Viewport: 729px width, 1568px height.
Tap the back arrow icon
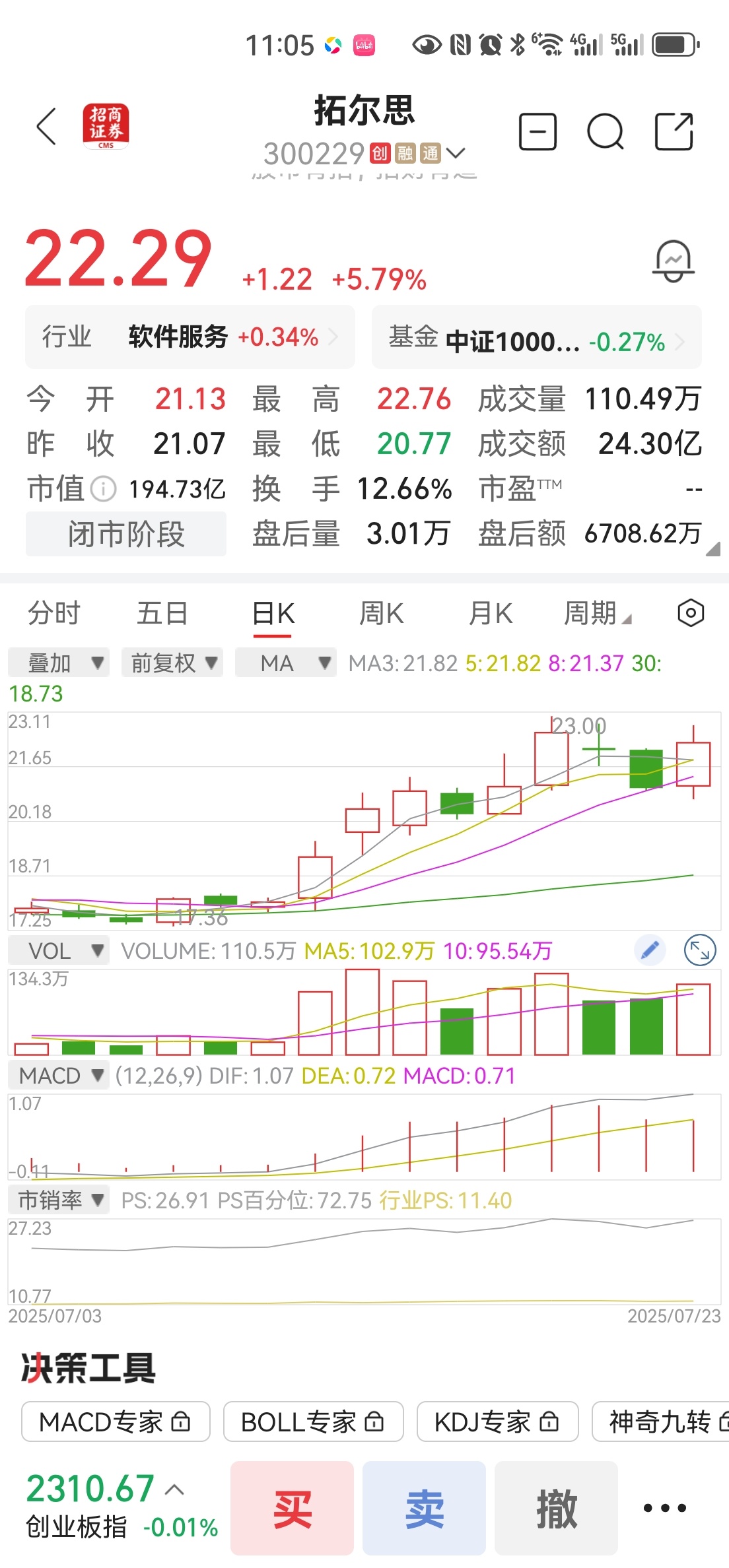coord(47,127)
